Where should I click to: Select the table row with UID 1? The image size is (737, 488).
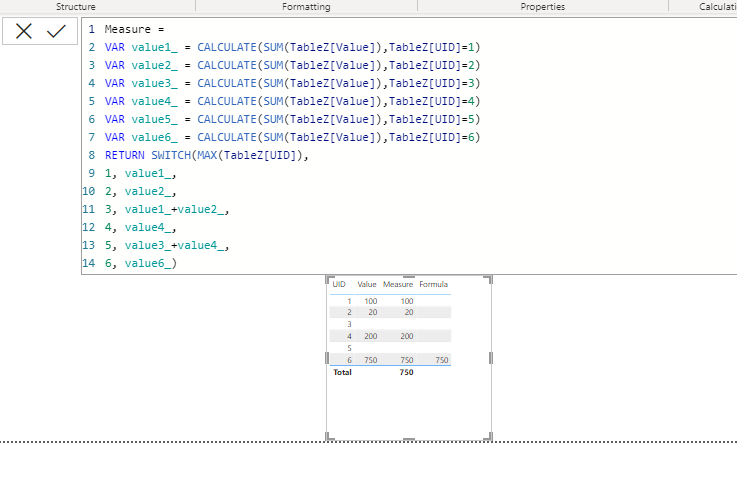click(390, 301)
